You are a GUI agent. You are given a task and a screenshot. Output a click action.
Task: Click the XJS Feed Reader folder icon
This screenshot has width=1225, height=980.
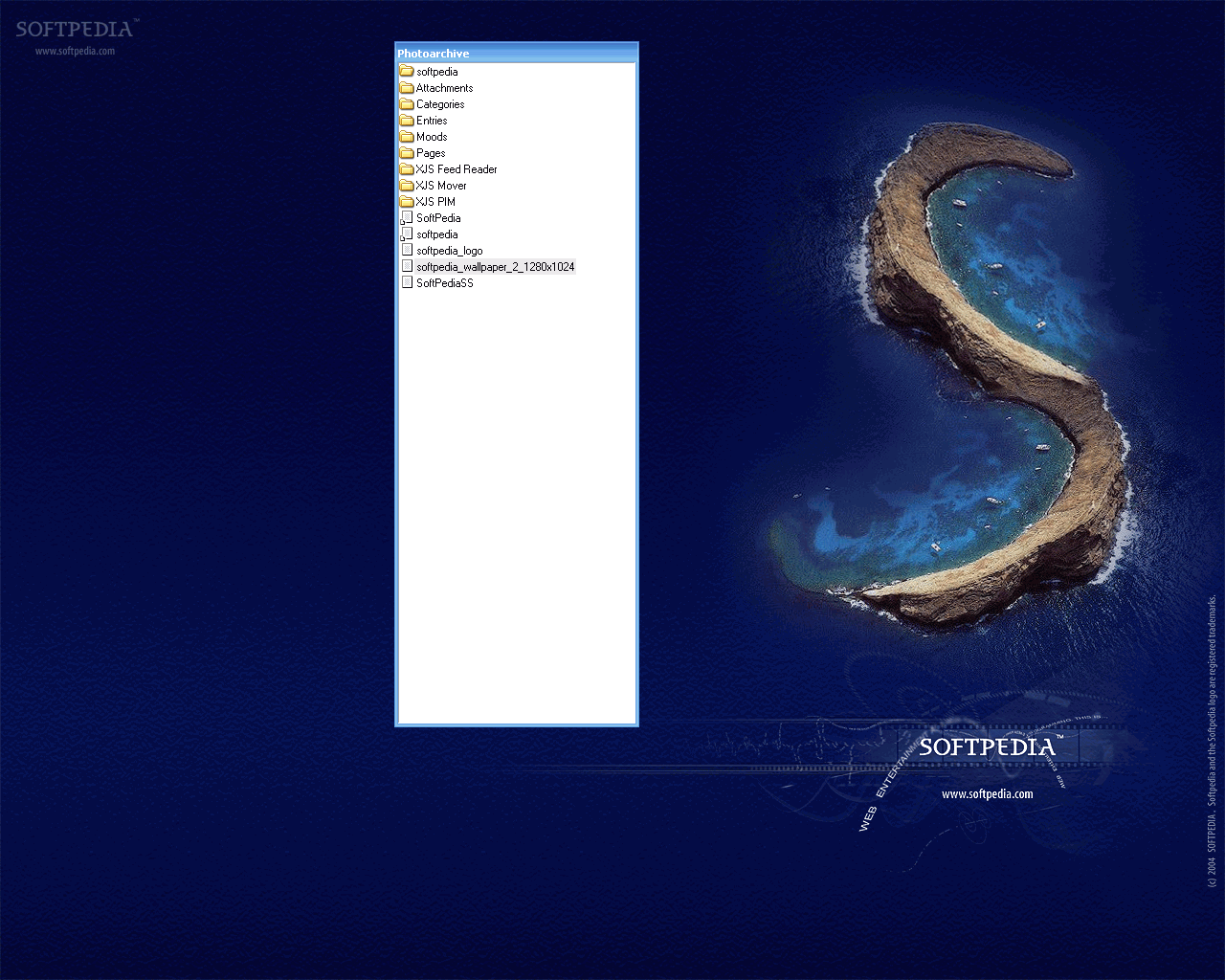(407, 169)
